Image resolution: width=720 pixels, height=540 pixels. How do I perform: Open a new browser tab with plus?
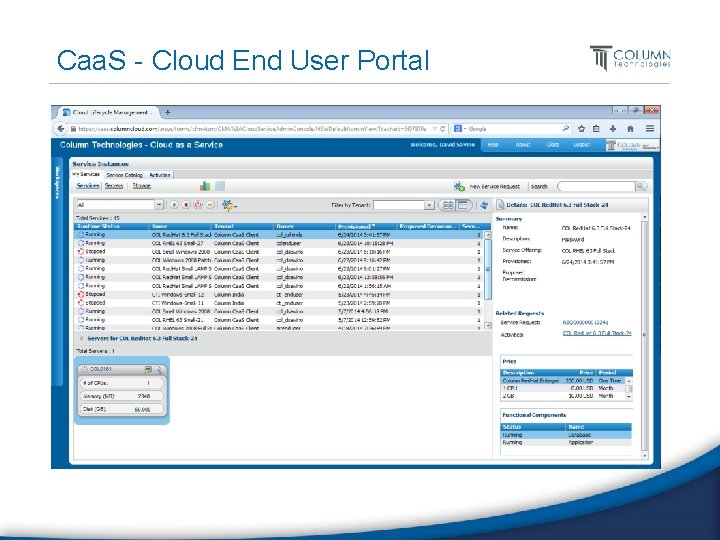point(168,112)
